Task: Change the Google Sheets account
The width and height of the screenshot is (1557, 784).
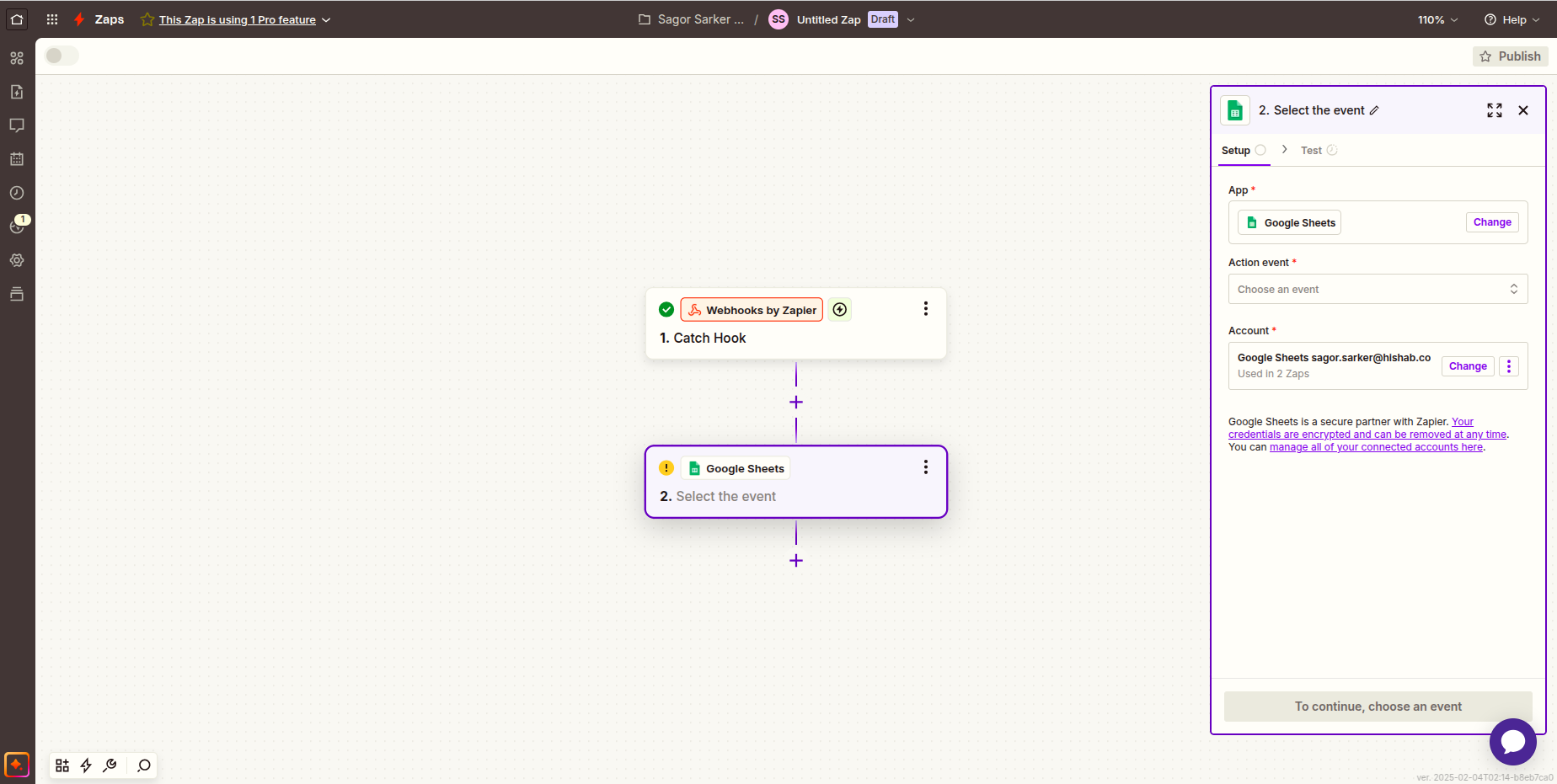Action: 1468,366
